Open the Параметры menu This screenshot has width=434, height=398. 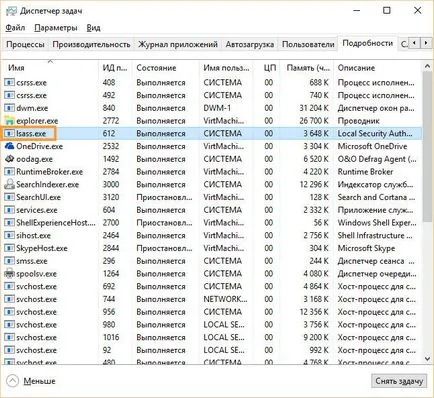(x=56, y=28)
